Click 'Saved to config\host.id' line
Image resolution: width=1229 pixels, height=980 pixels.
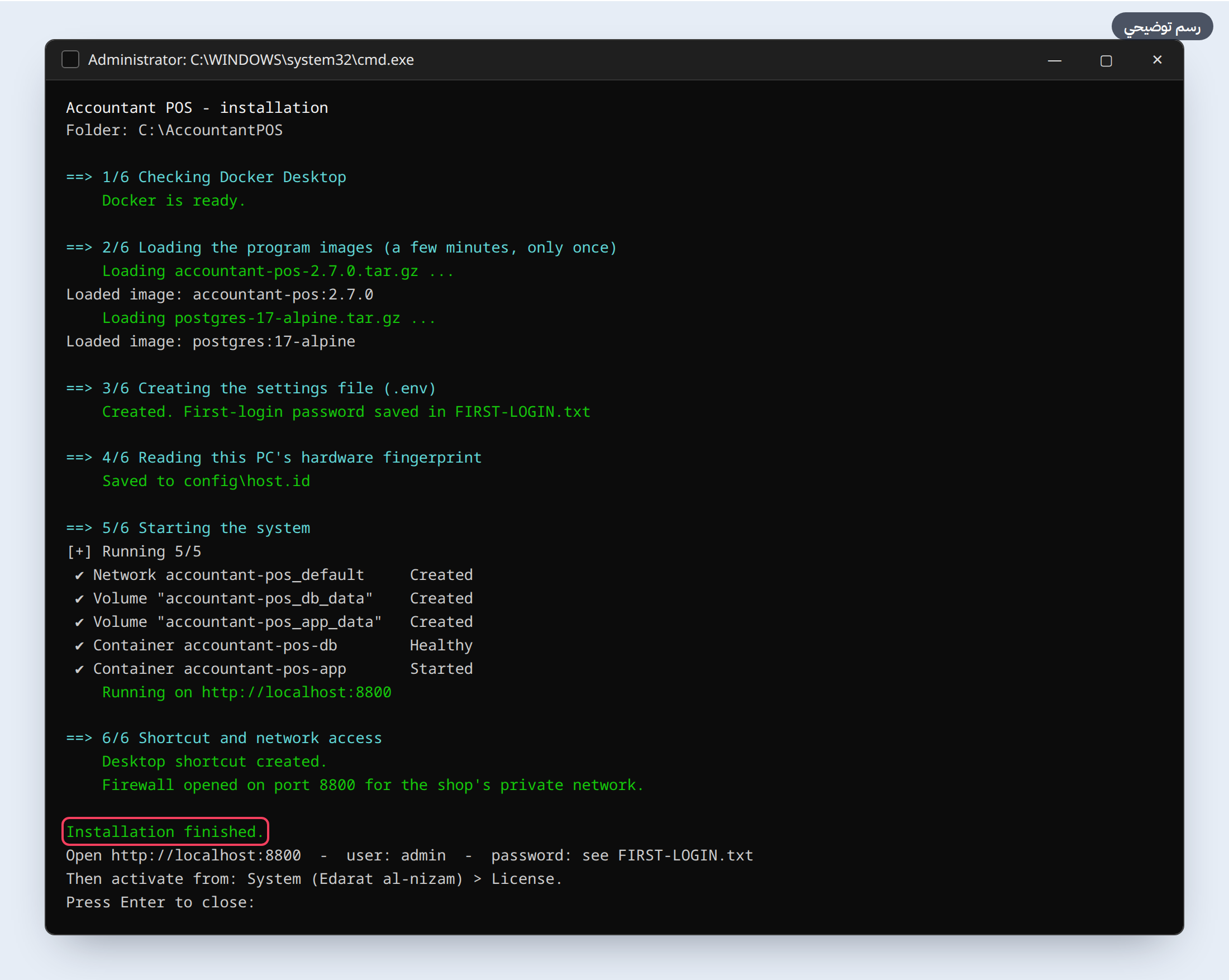pos(206,481)
